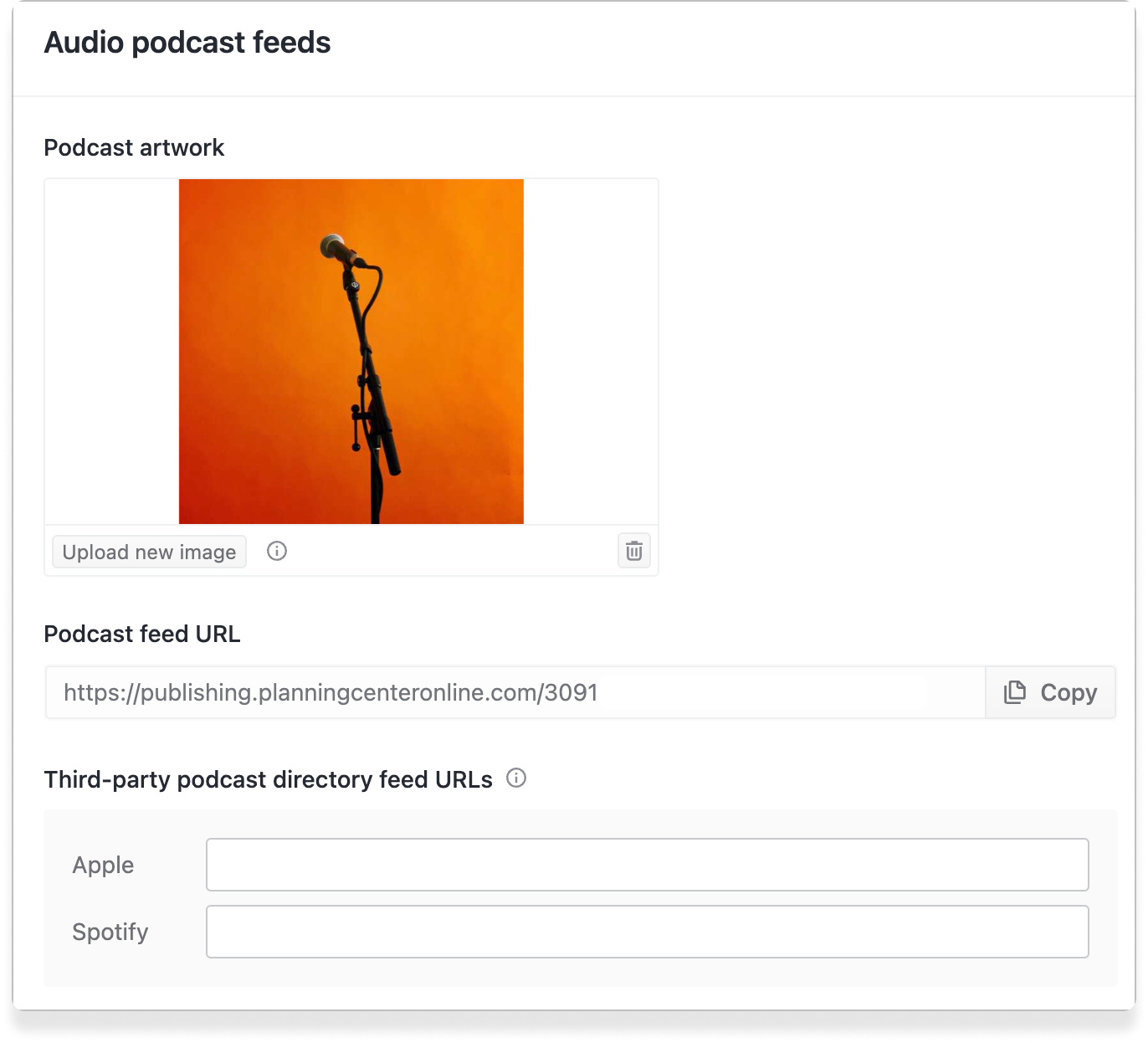The width and height of the screenshot is (1148, 1043).
Task: Click the Spotify row label
Action: (x=110, y=932)
